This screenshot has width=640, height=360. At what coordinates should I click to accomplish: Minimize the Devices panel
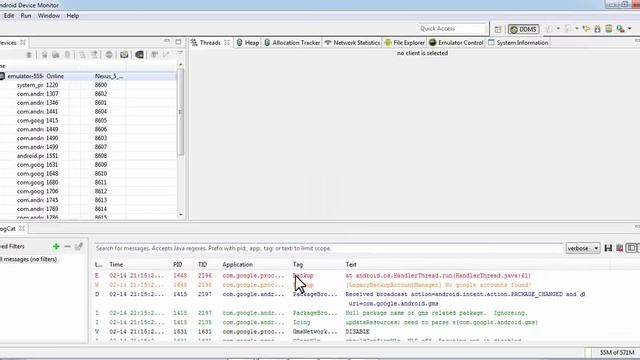[x=167, y=42]
